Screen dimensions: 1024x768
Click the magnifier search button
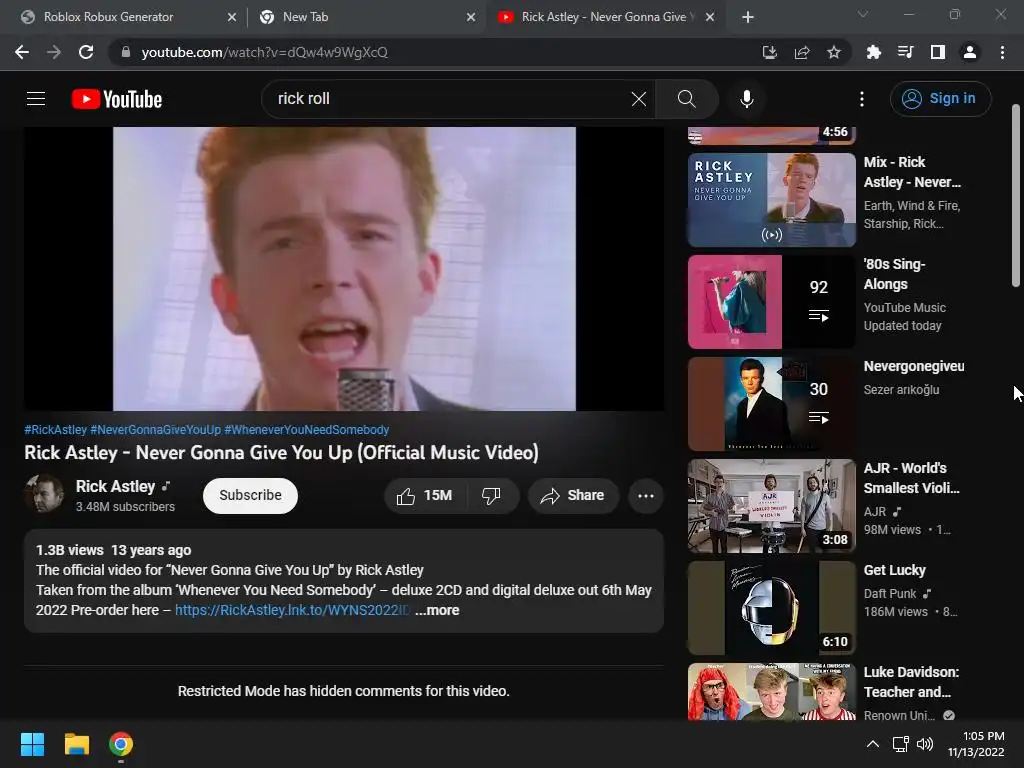click(686, 99)
